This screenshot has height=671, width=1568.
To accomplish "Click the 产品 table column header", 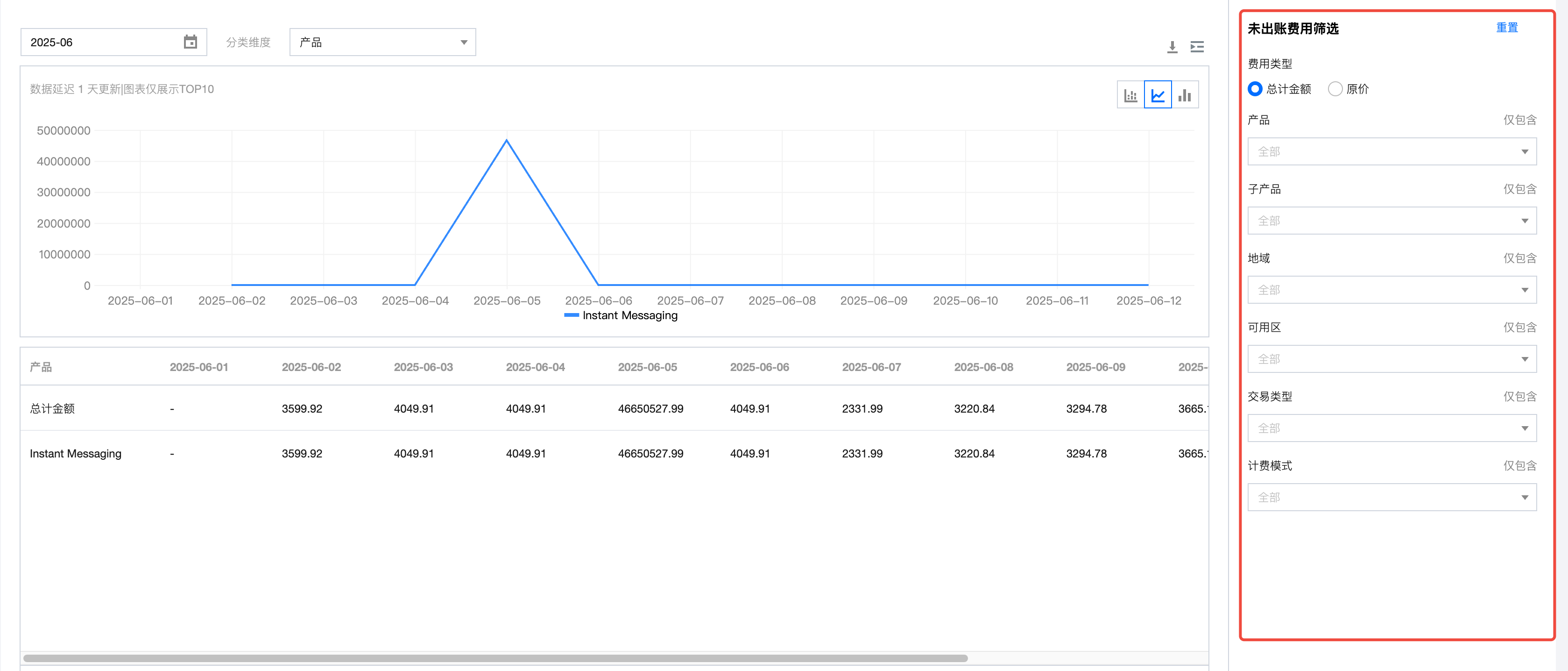I will (41, 367).
